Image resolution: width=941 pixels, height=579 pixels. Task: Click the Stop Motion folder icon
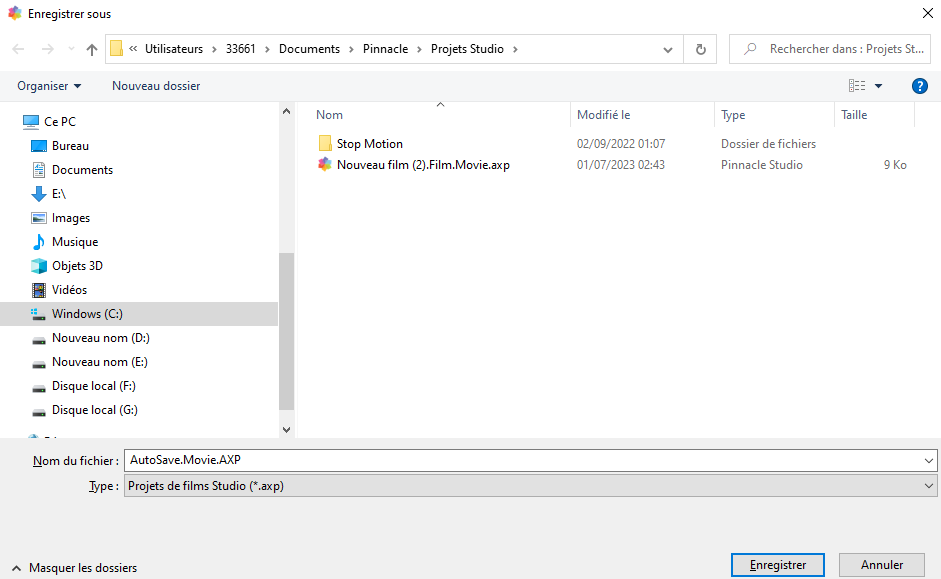(325, 143)
